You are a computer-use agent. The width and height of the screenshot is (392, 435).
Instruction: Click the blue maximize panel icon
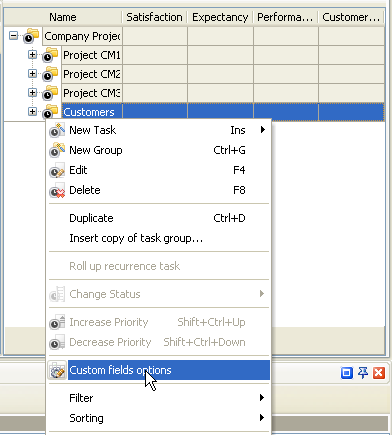347,373
